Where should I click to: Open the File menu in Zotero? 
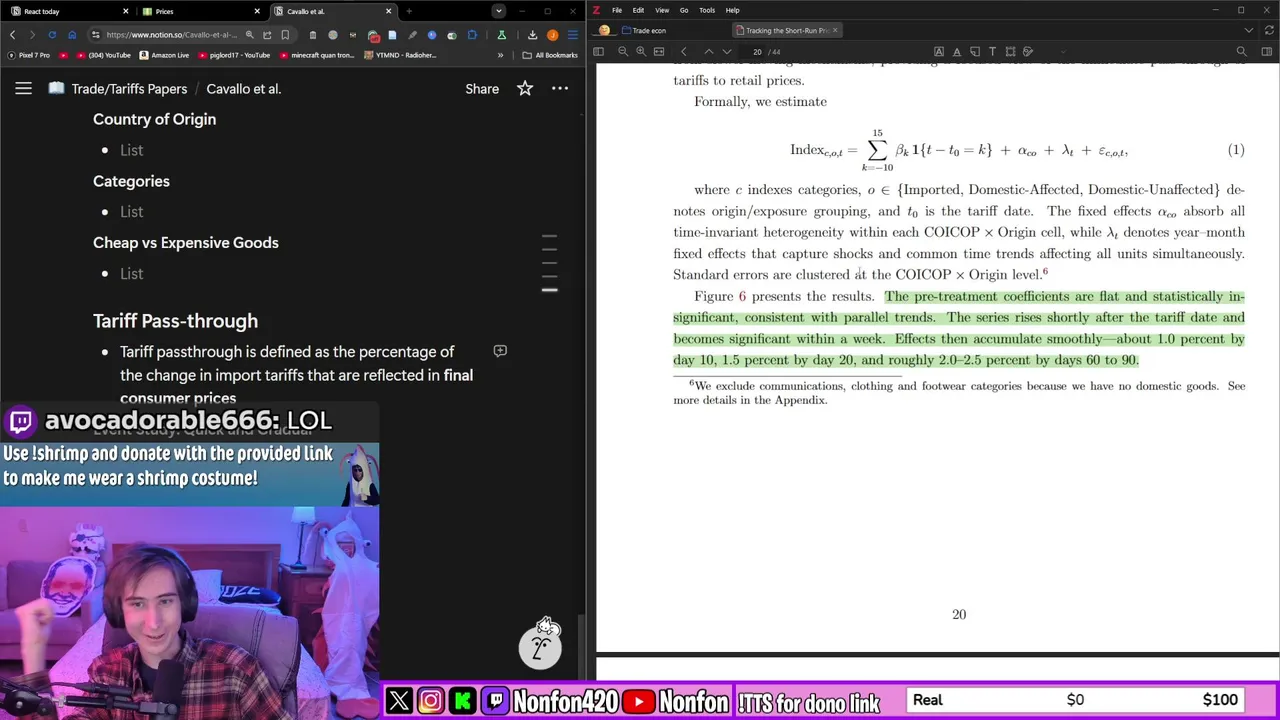(617, 10)
